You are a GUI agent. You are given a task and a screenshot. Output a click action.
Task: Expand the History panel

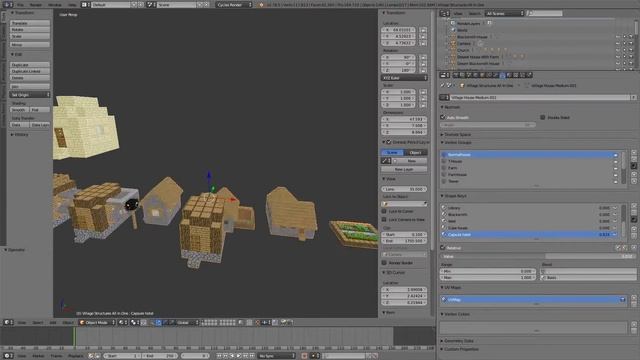coord(20,134)
